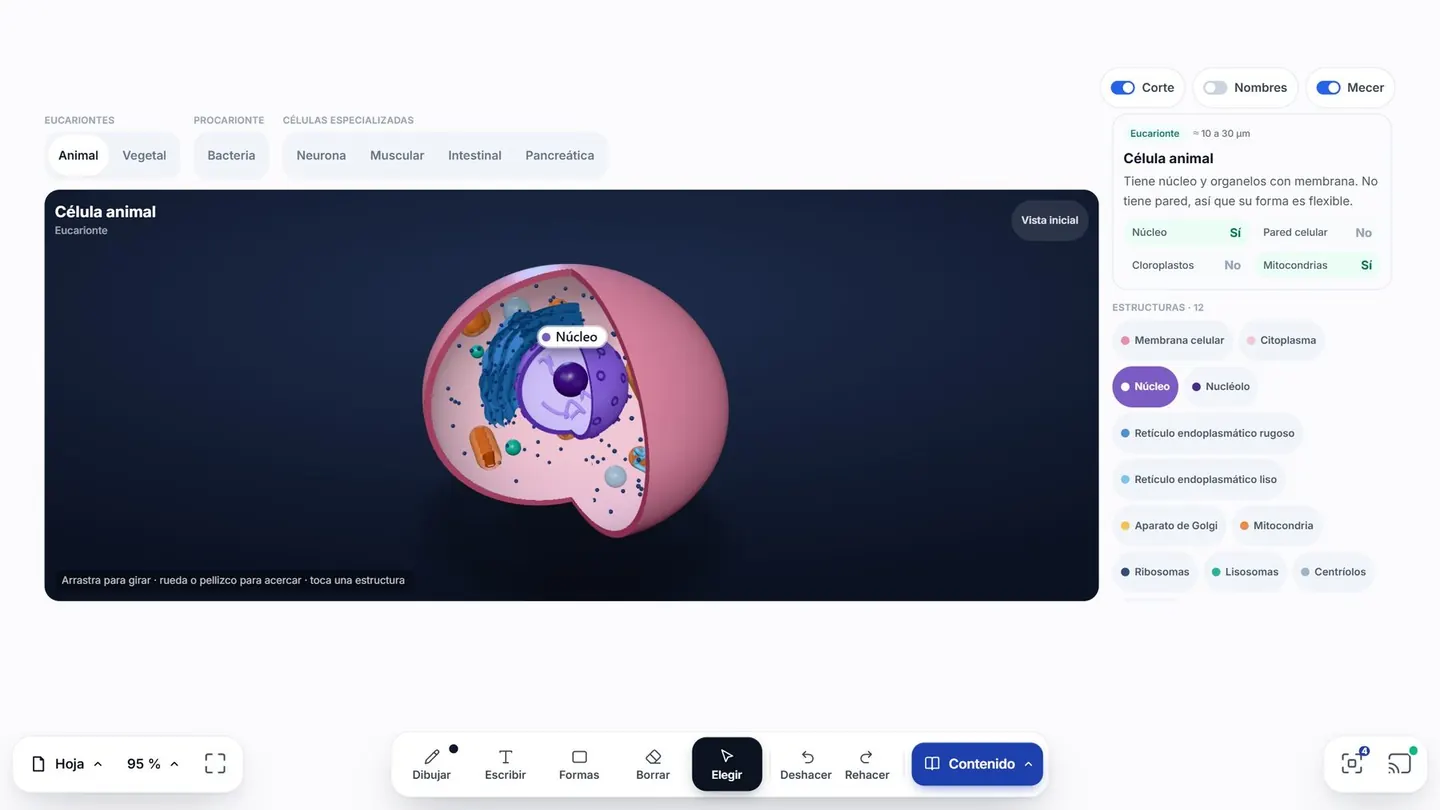Choose the Escribir text tool
The height and width of the screenshot is (810, 1440).
click(x=505, y=764)
